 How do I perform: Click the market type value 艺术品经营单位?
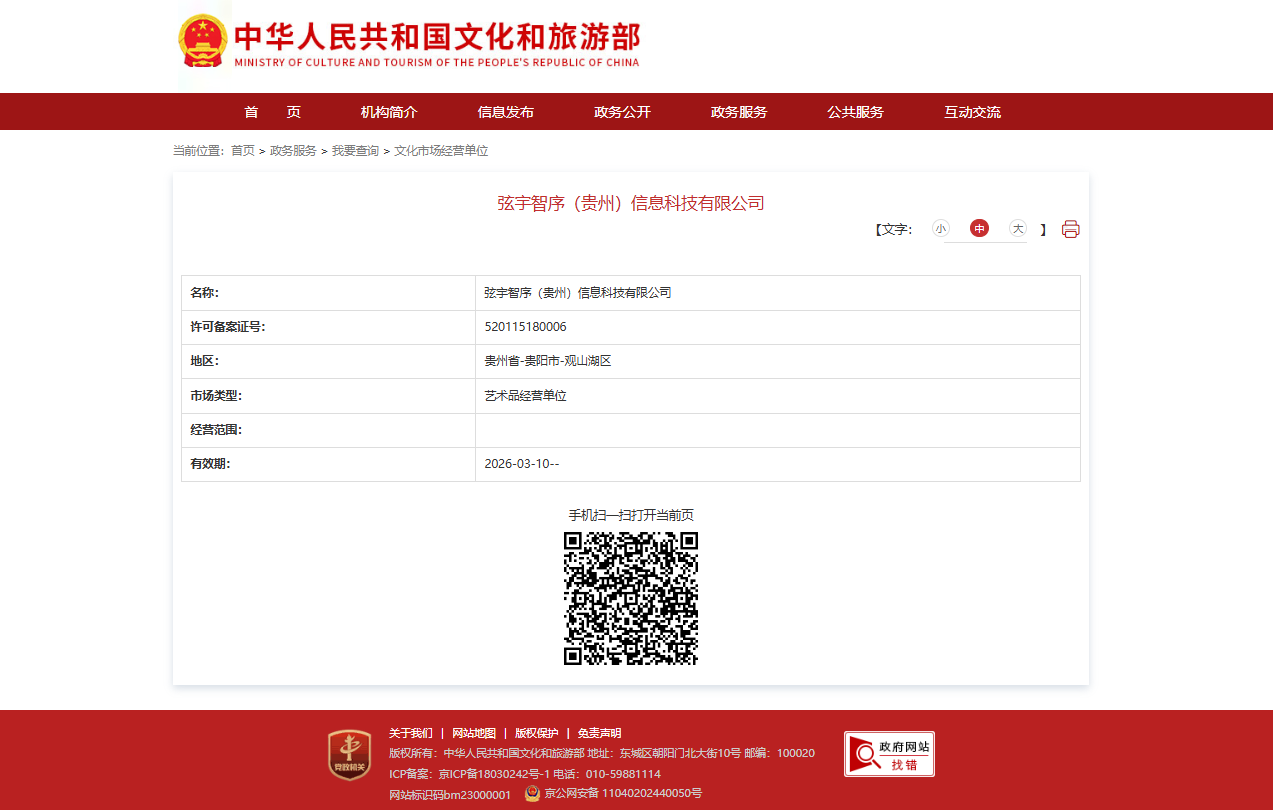click(525, 396)
